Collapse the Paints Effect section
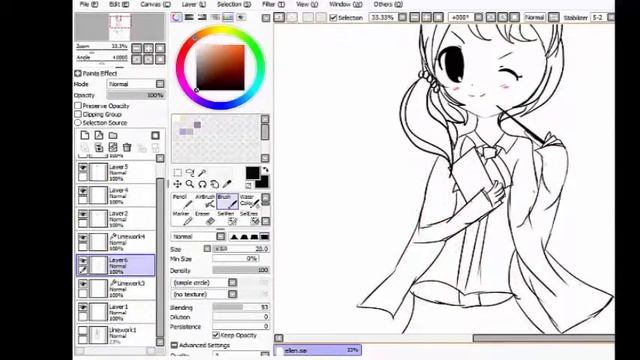640x360 pixels. [78, 73]
